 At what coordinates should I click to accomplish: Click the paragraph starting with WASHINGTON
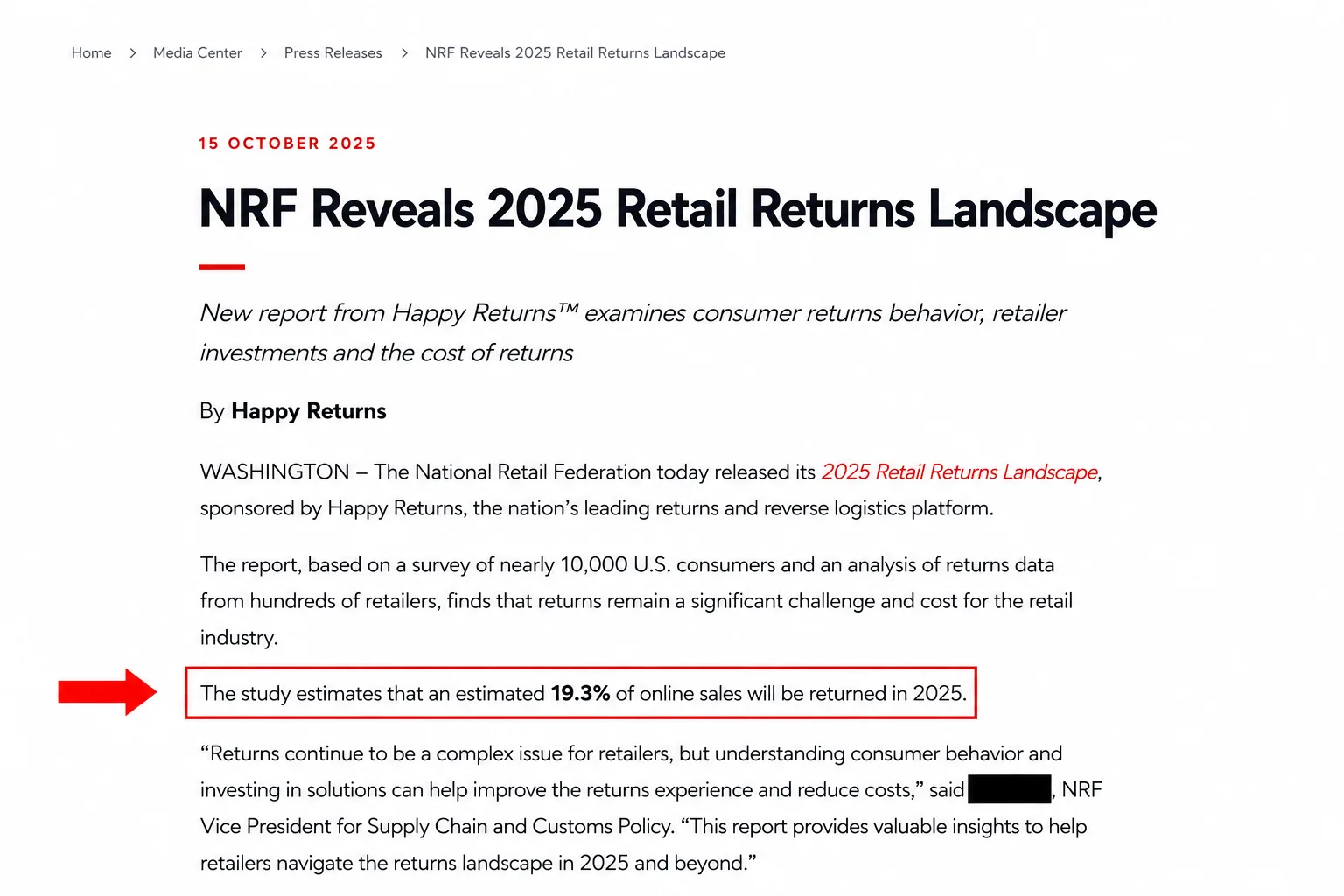click(x=651, y=490)
